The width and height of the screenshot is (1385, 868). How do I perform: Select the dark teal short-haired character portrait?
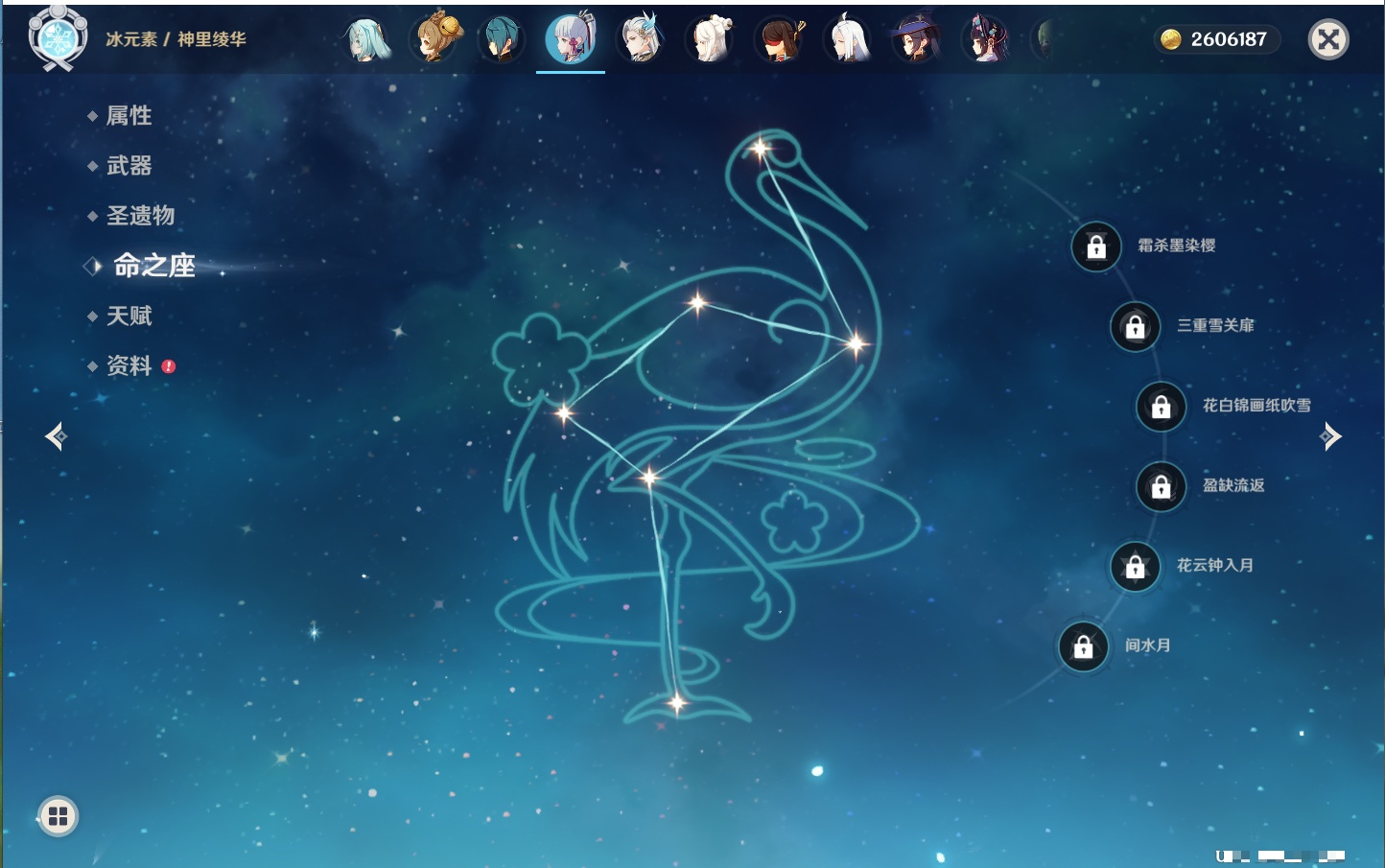tap(502, 39)
